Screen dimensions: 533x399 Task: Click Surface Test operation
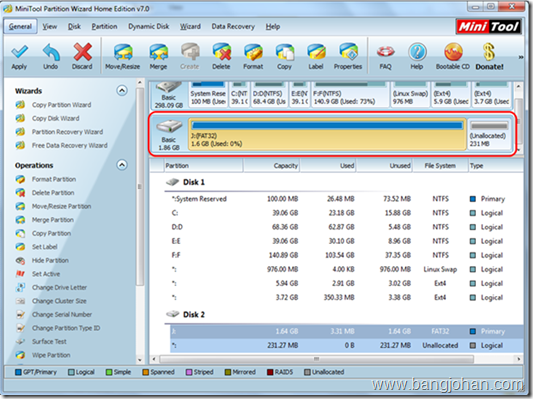point(49,342)
